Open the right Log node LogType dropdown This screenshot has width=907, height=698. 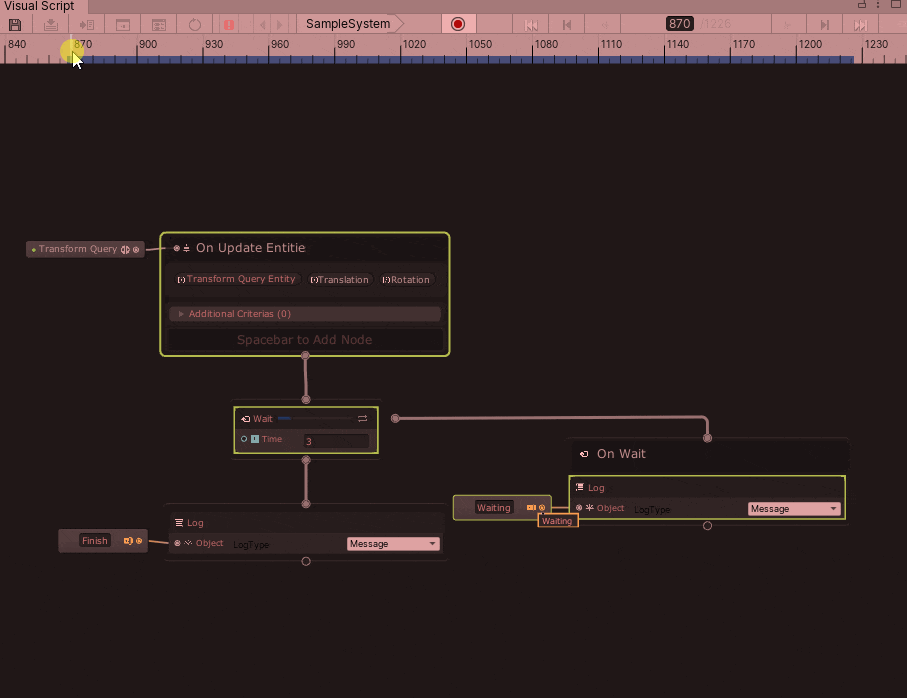[x=794, y=509]
